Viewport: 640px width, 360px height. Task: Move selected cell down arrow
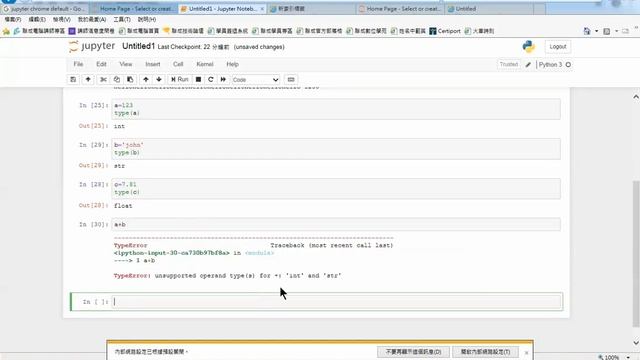(x=159, y=80)
